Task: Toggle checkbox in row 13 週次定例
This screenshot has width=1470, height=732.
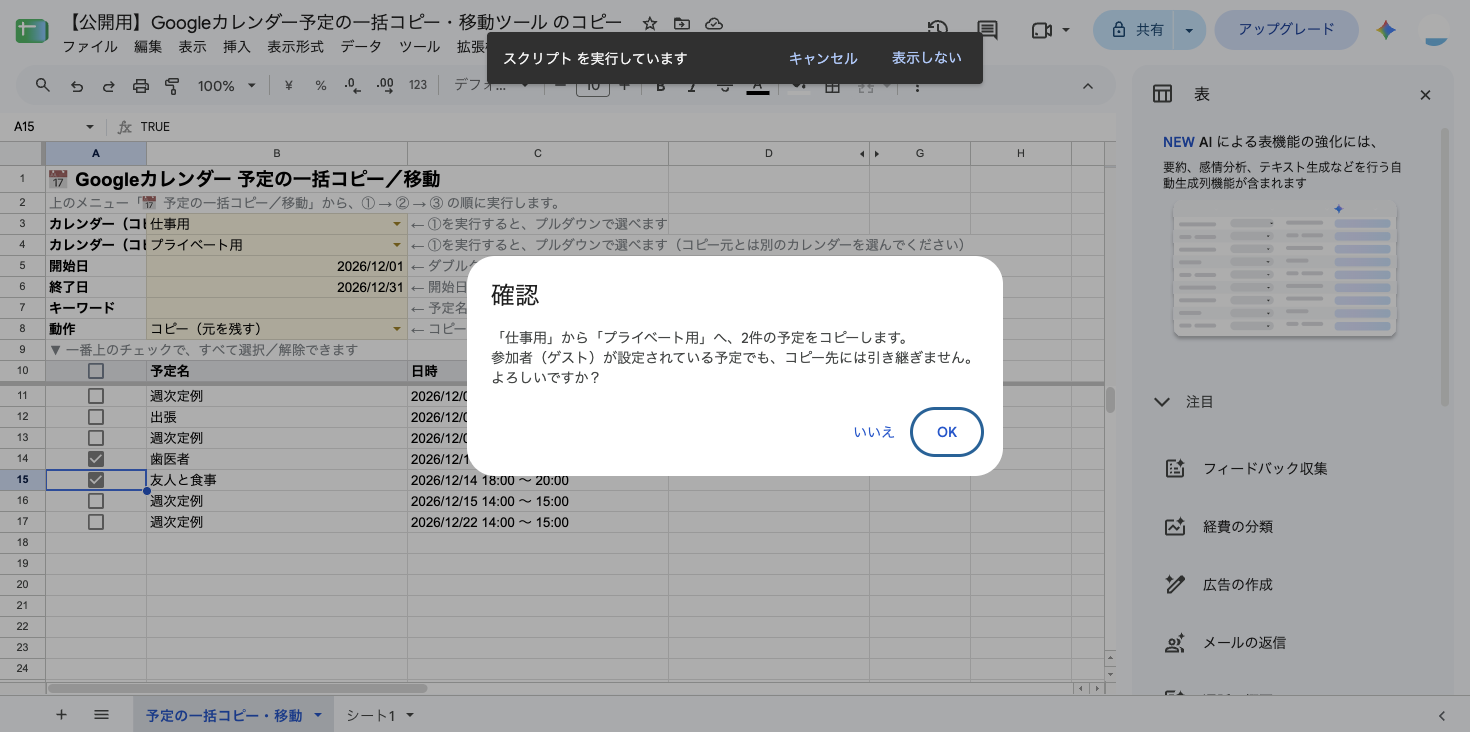Action: pos(96,438)
